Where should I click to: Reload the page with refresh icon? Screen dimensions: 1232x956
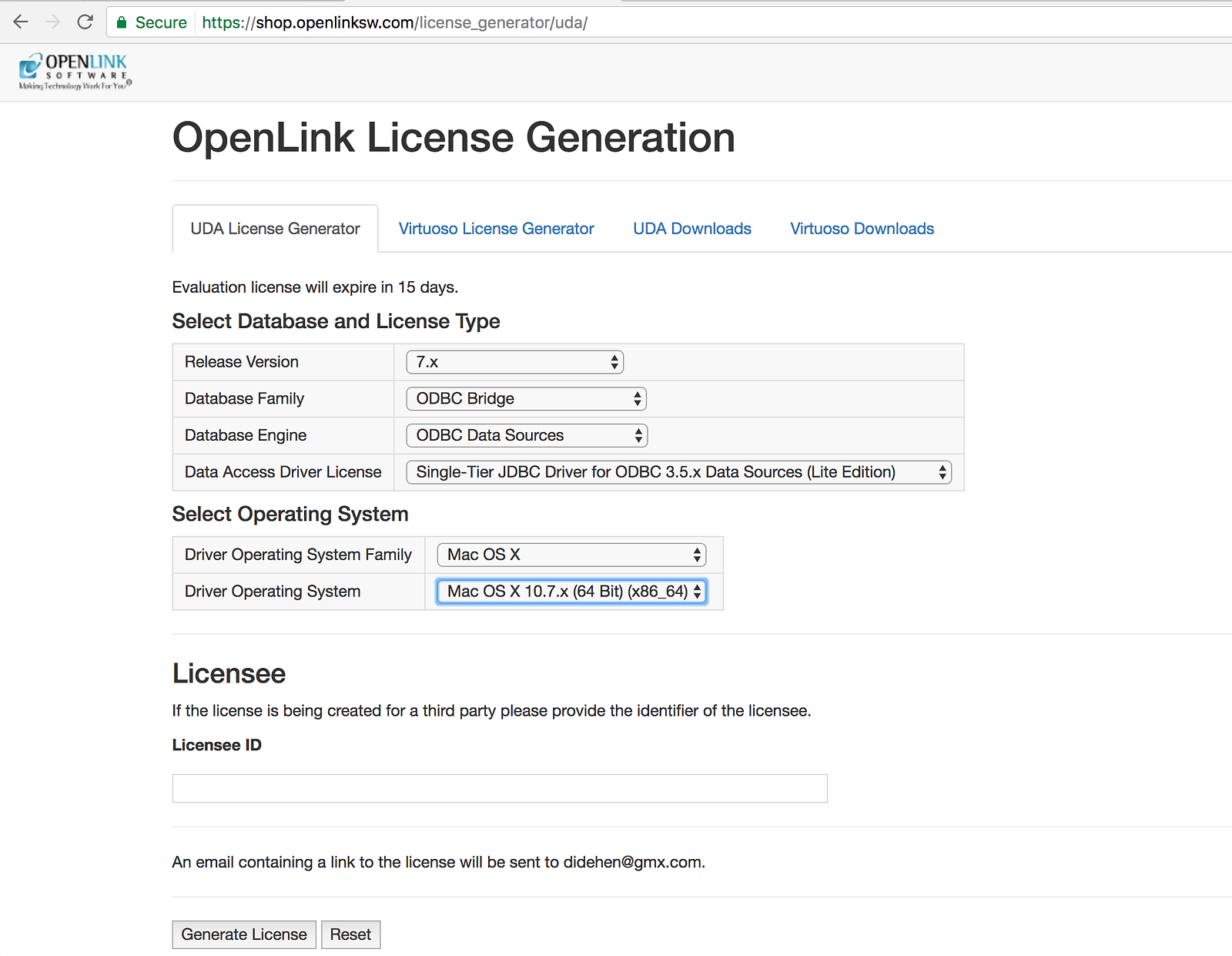(x=85, y=22)
